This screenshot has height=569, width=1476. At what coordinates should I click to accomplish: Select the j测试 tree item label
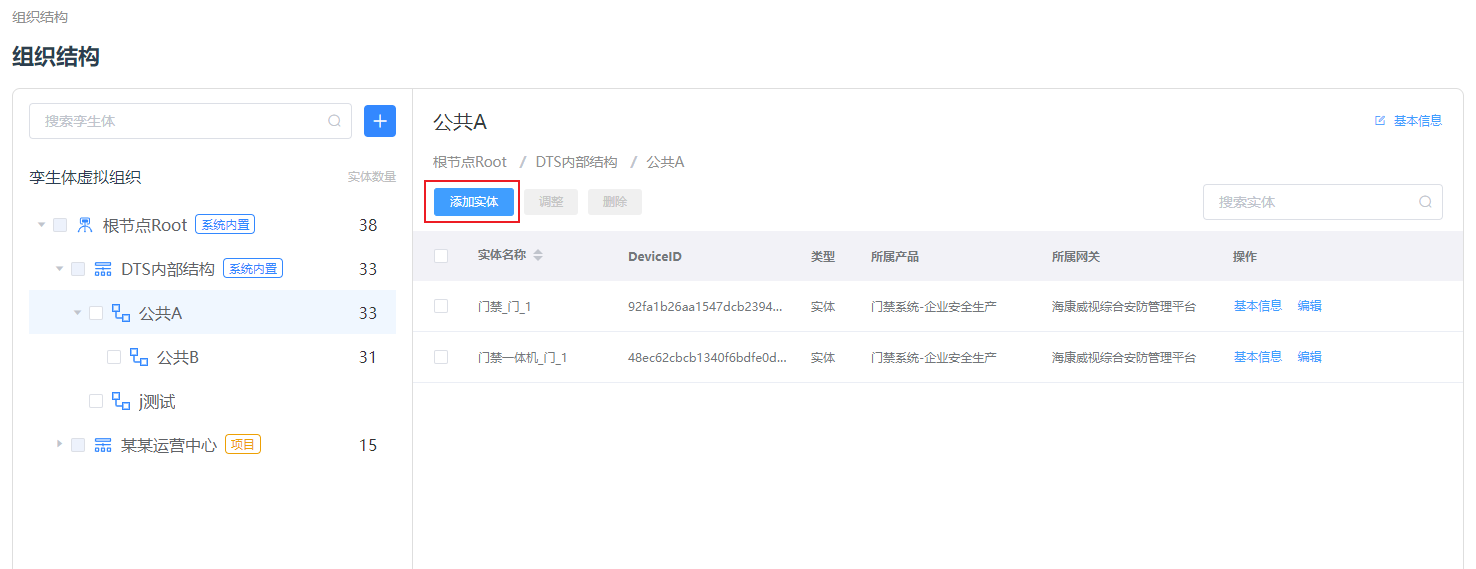(157, 401)
